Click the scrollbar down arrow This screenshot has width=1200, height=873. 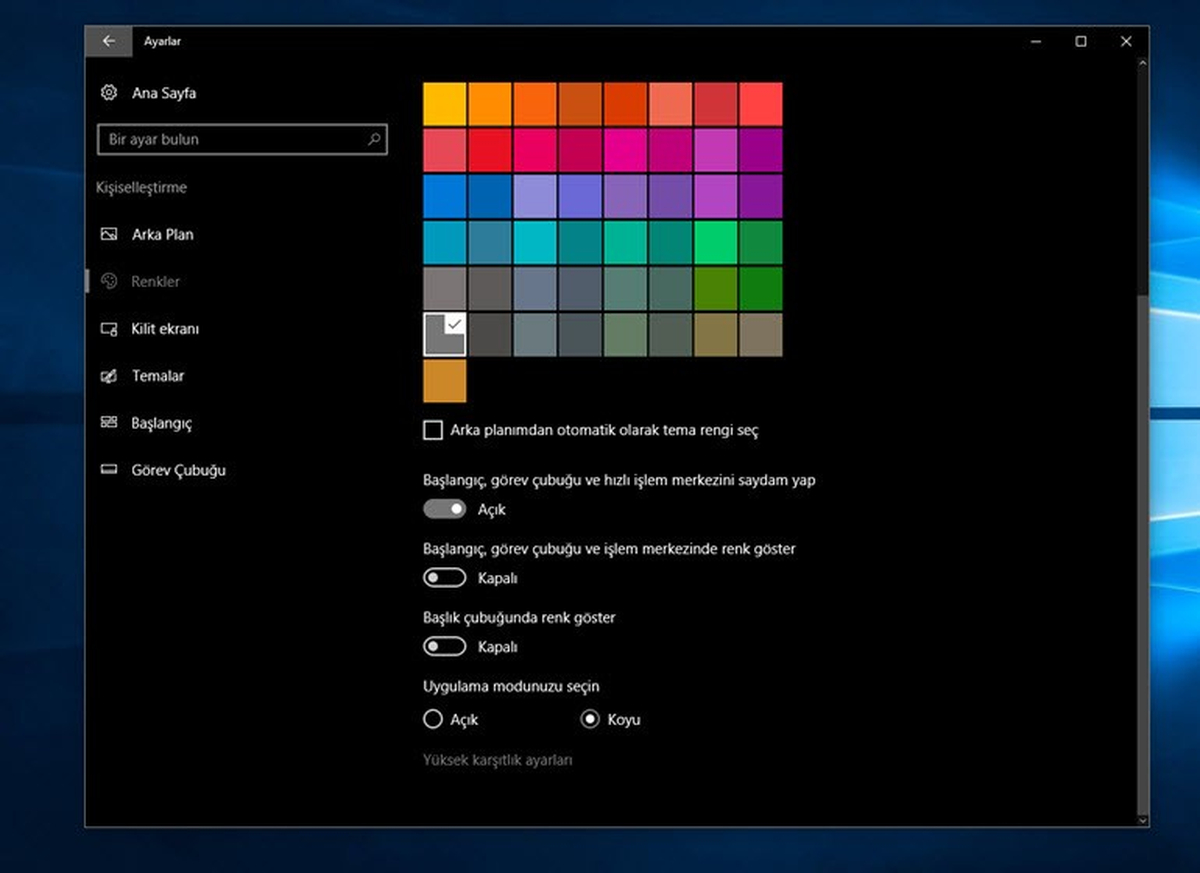tap(1143, 820)
